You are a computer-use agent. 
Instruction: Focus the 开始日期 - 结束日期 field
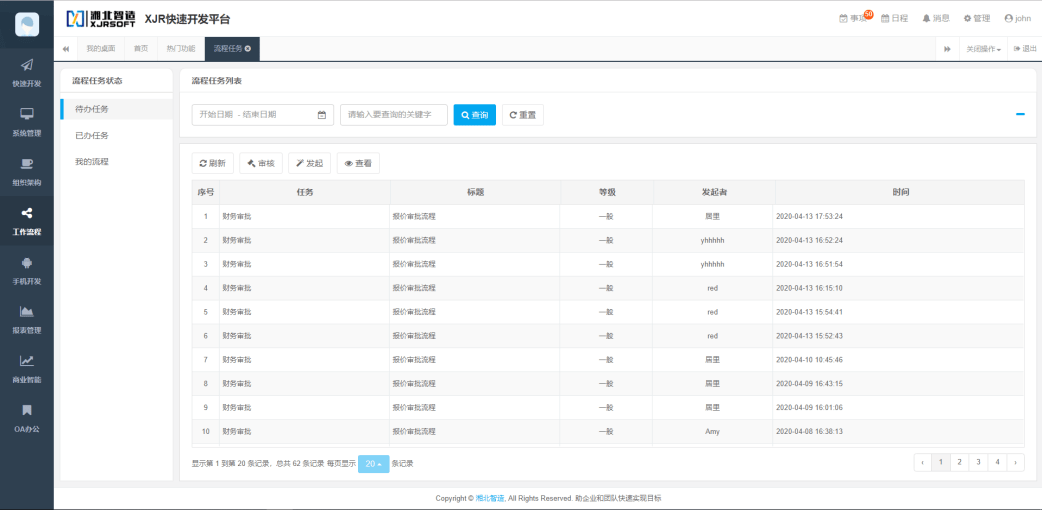pyautogui.click(x=262, y=114)
